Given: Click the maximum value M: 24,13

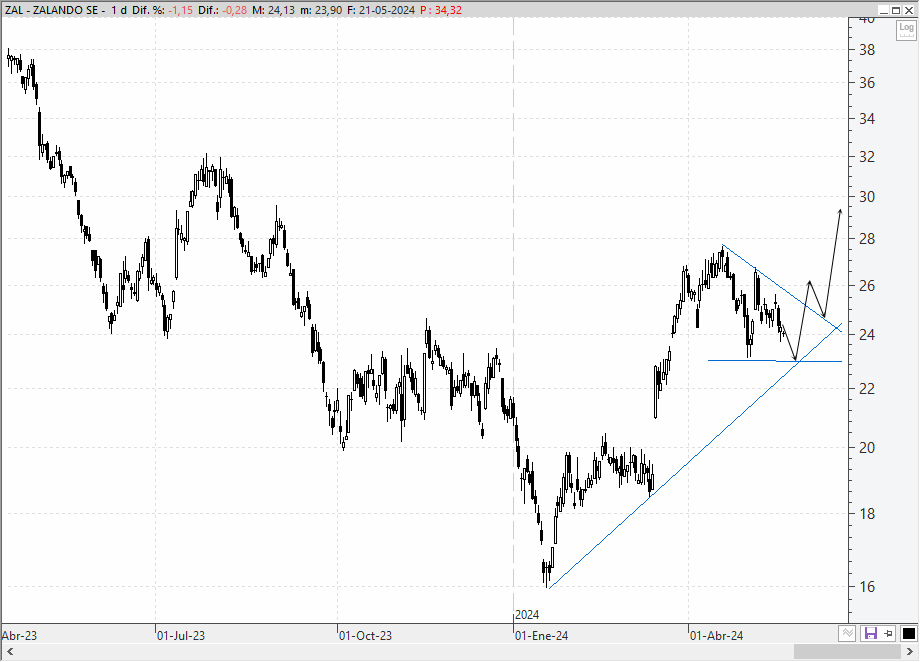Looking at the screenshot, I should click(273, 11).
